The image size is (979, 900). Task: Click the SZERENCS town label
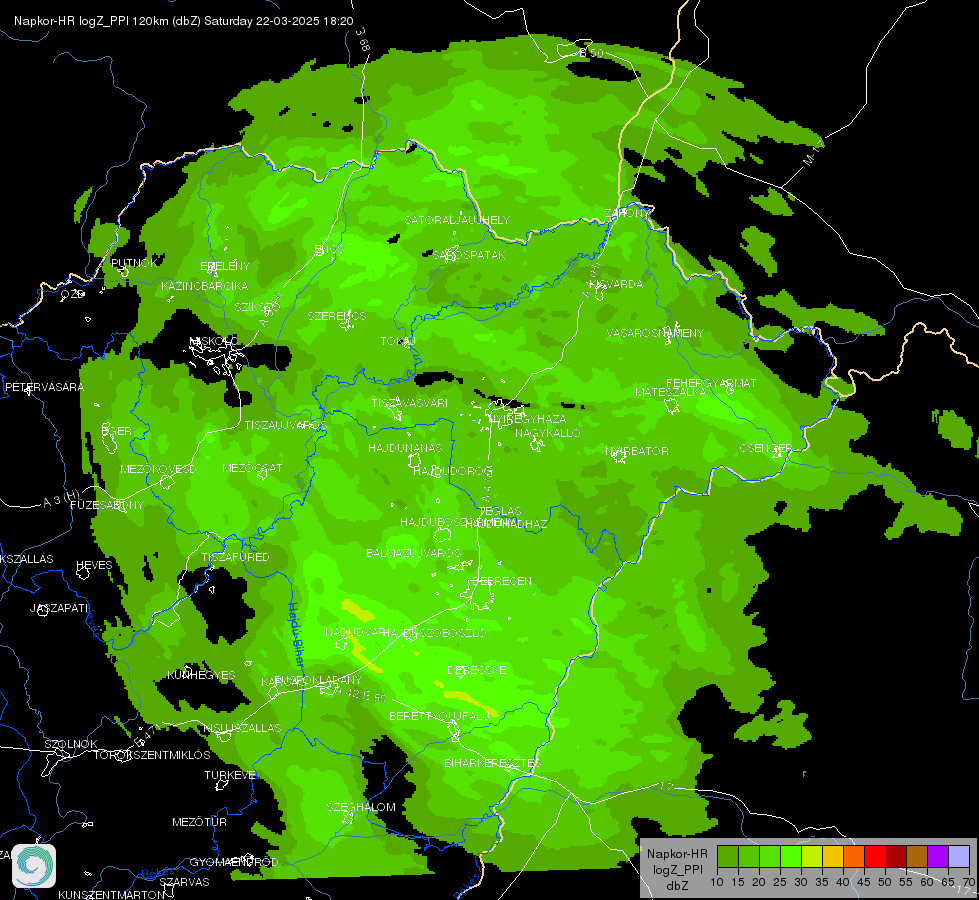337,316
